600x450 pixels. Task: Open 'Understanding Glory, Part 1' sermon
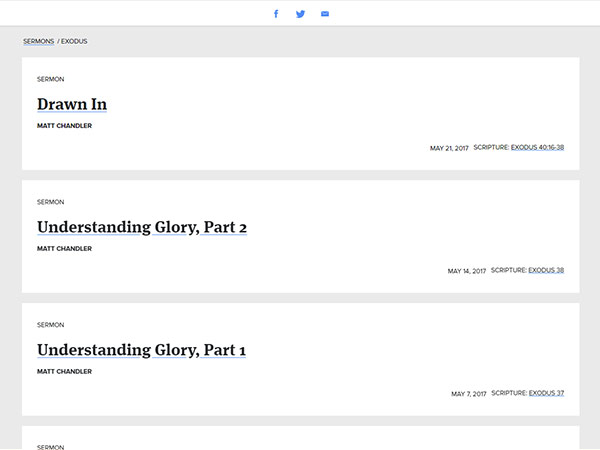click(141, 350)
